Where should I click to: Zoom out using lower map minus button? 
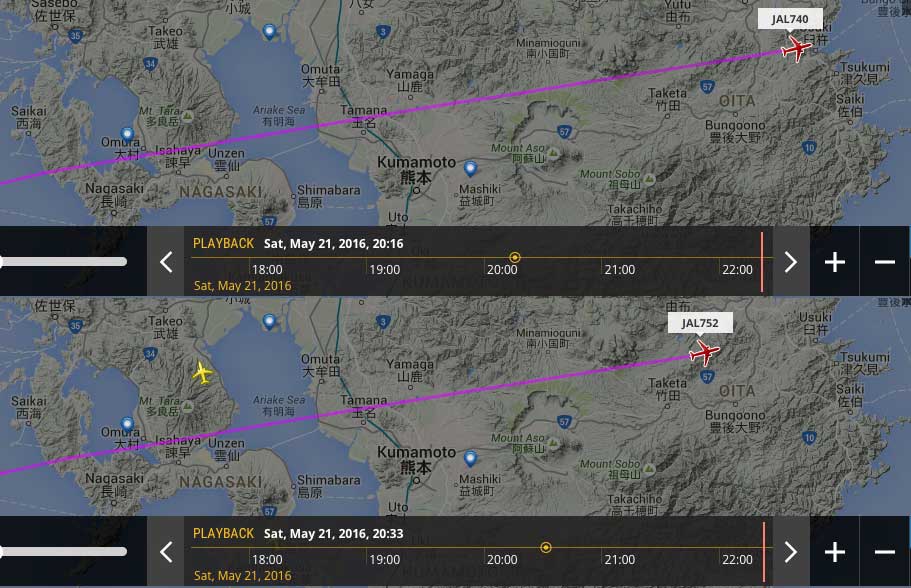885,551
